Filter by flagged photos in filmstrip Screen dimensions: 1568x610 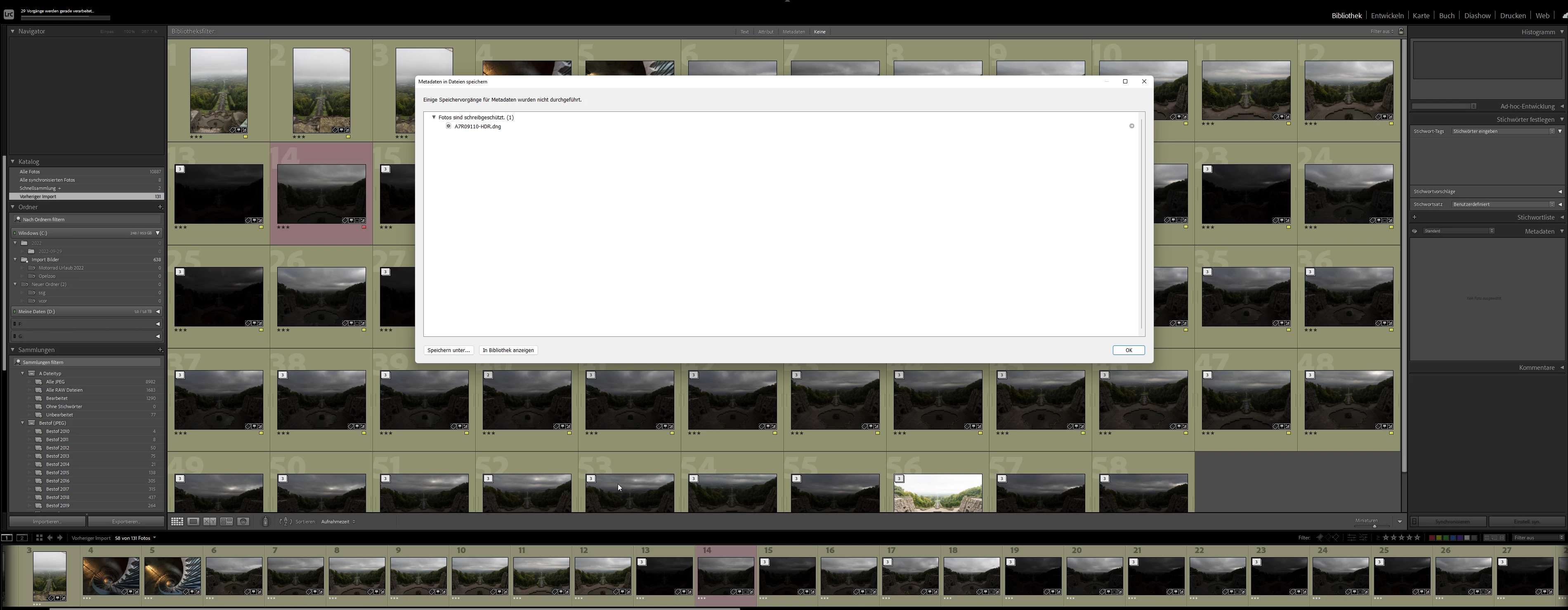(x=1320, y=537)
